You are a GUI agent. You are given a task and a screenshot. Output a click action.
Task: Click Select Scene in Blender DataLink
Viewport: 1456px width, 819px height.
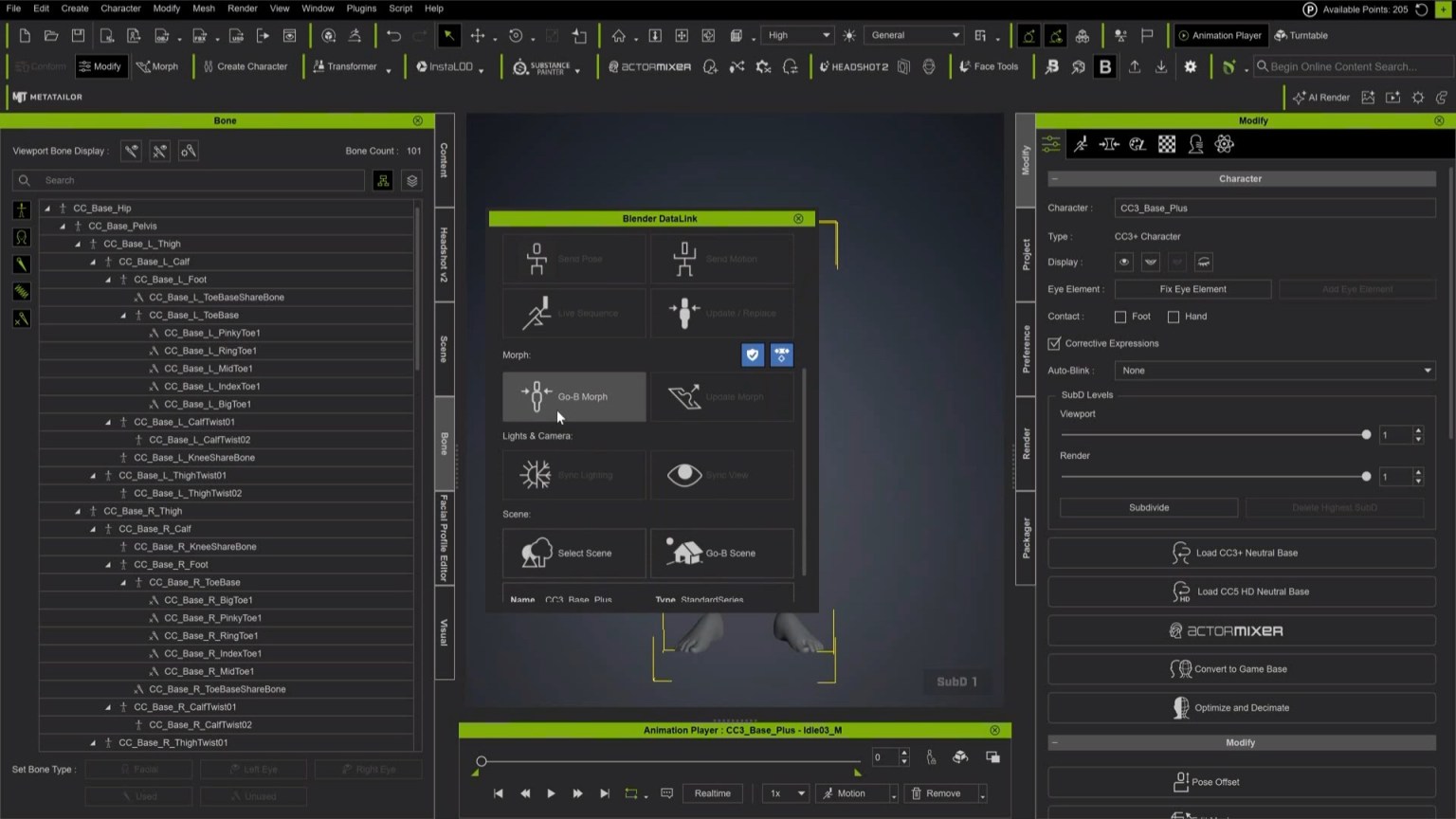pyautogui.click(x=574, y=553)
